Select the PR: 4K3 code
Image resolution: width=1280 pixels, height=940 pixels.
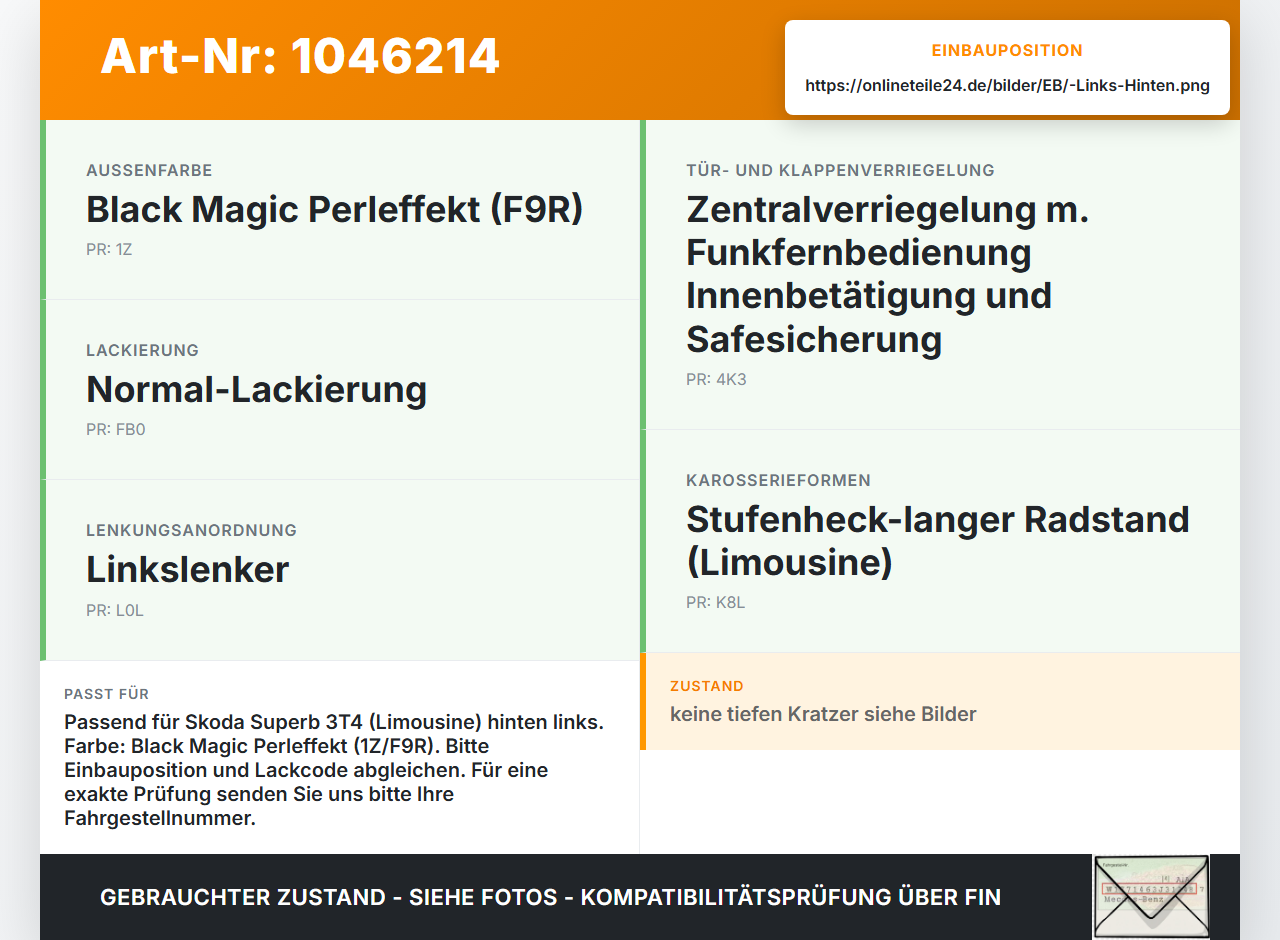[716, 380]
